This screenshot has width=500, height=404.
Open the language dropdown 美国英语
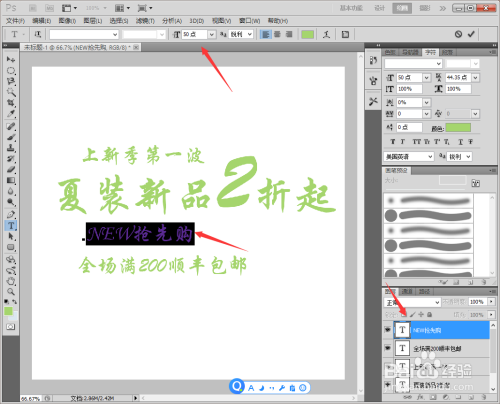click(409, 156)
